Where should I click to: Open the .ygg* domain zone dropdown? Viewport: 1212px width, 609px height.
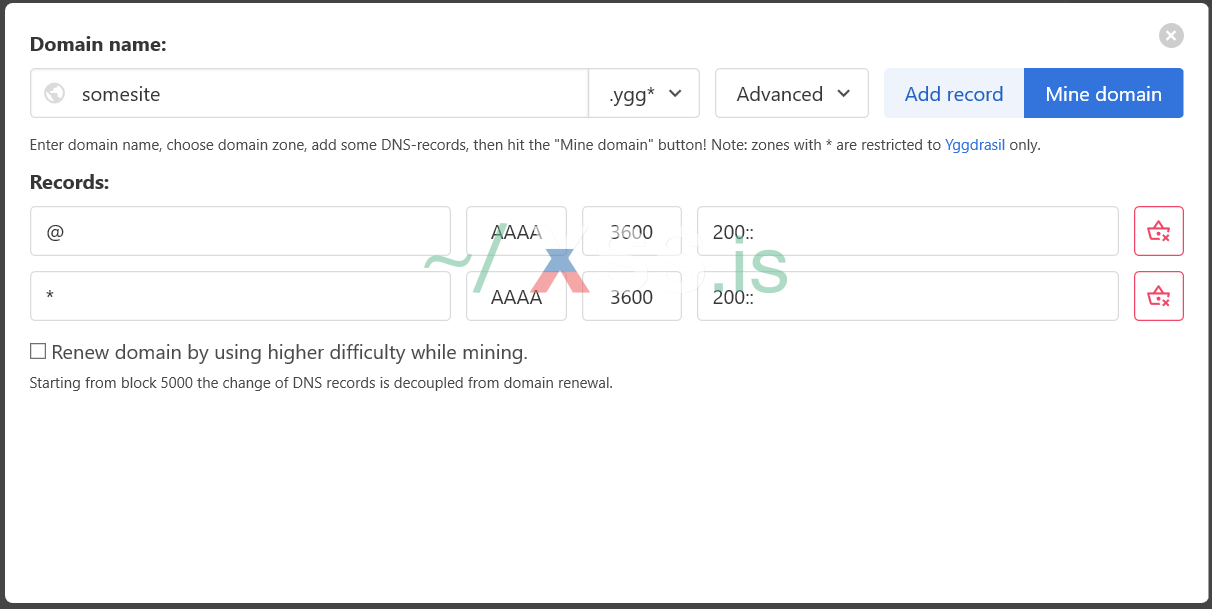[x=646, y=94]
